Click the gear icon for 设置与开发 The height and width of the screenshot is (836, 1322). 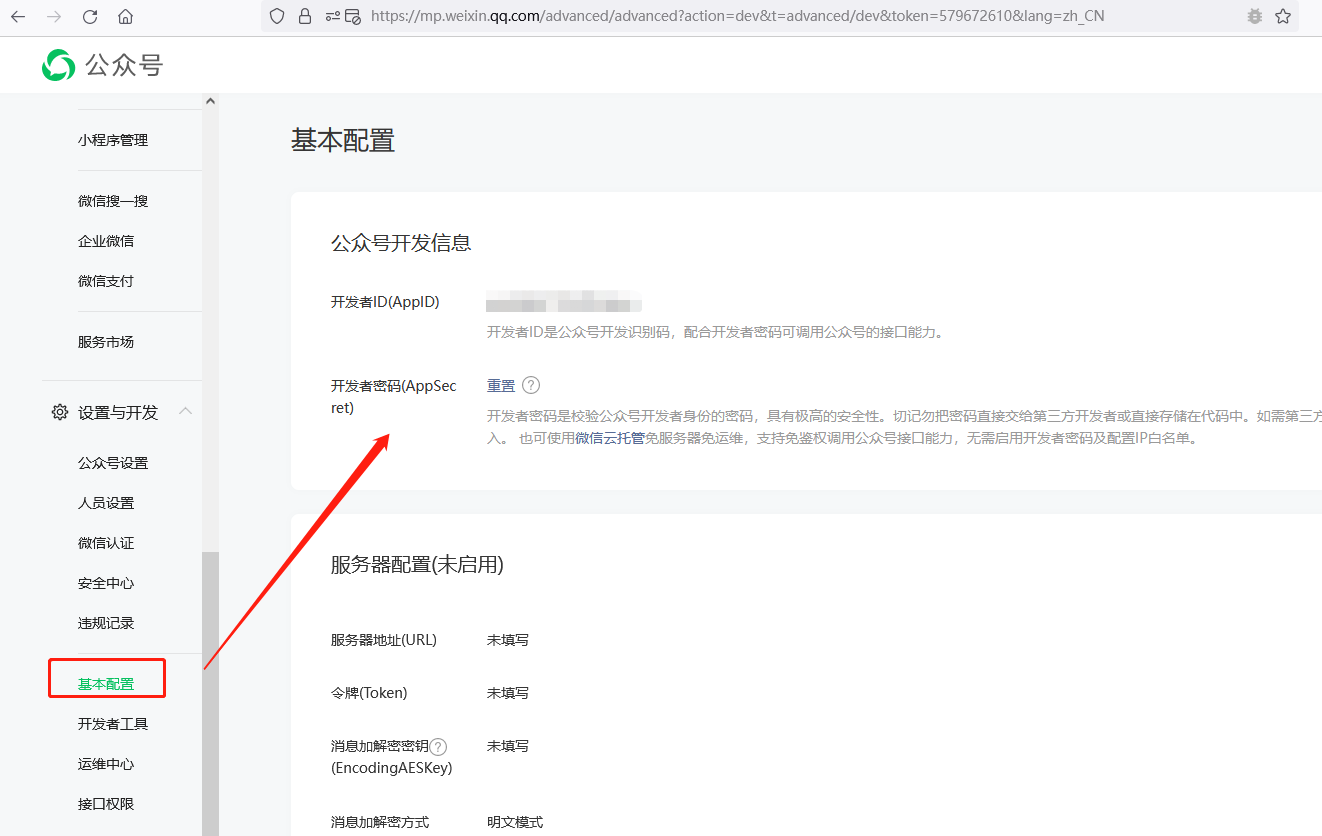[x=60, y=412]
